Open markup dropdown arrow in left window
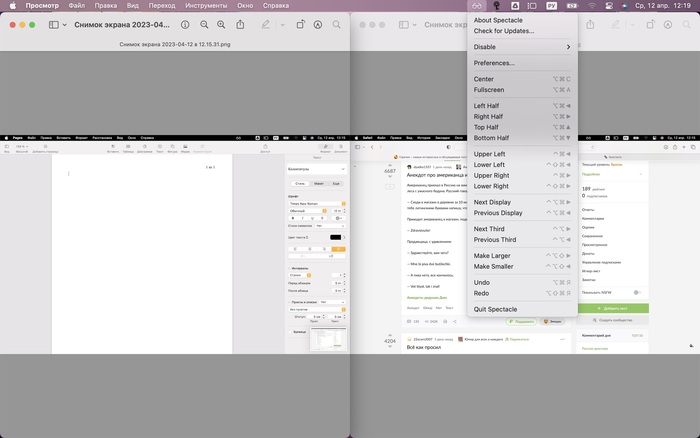The width and height of the screenshot is (700, 438). [282, 25]
